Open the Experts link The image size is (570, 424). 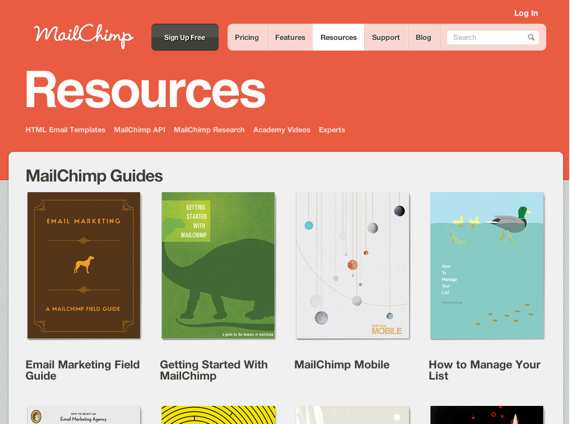coord(332,130)
